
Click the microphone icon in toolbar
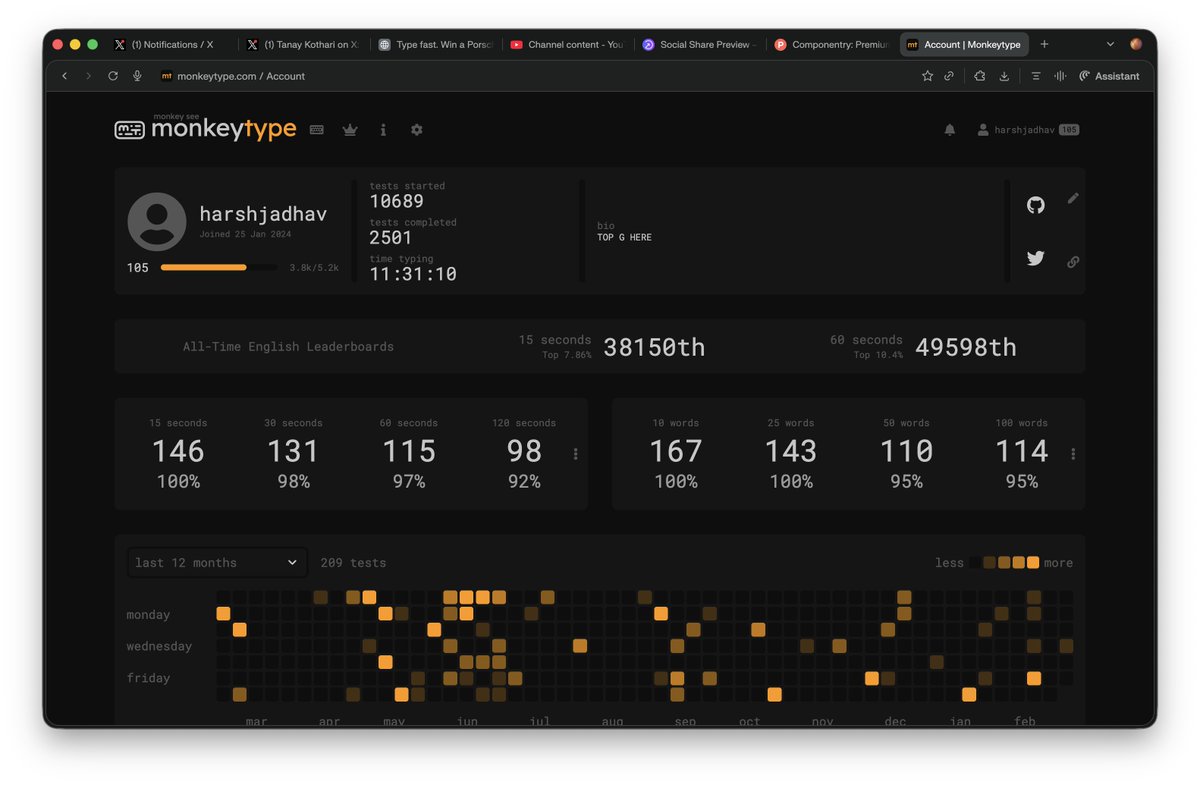(137, 76)
